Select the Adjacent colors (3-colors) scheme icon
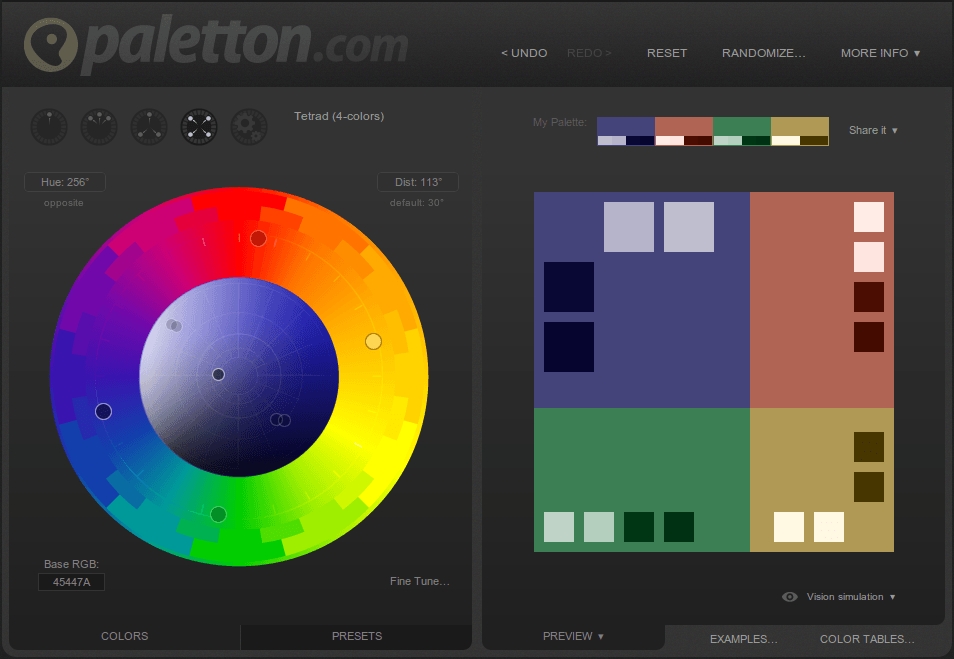The image size is (954, 659). 99,127
